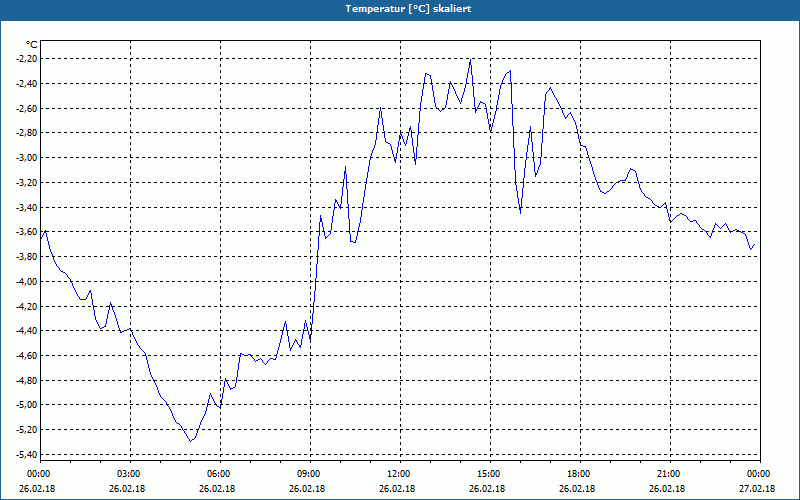Click the -3,60 y-axis label

pyautogui.click(x=27, y=232)
